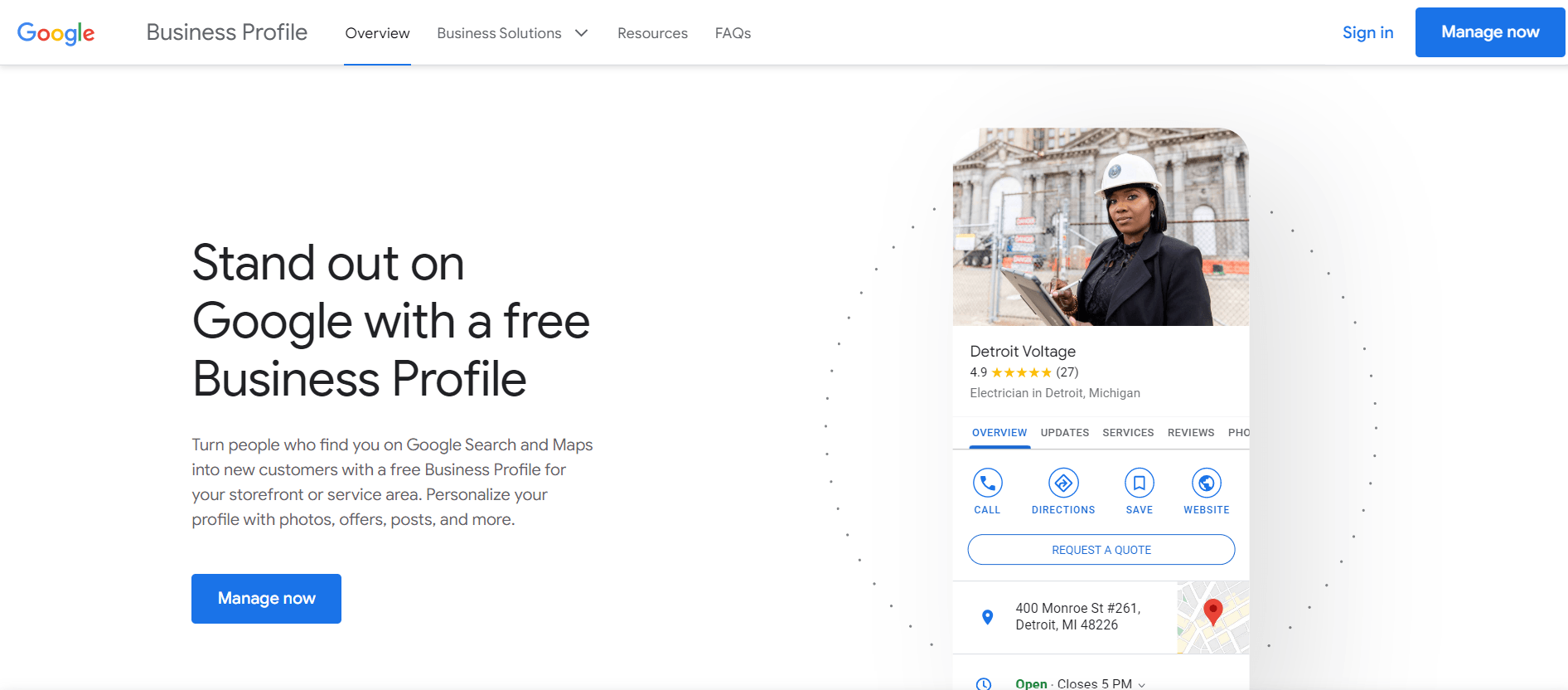This screenshot has height=690, width=1568.
Task: Click the Business Profile title link
Action: click(227, 32)
